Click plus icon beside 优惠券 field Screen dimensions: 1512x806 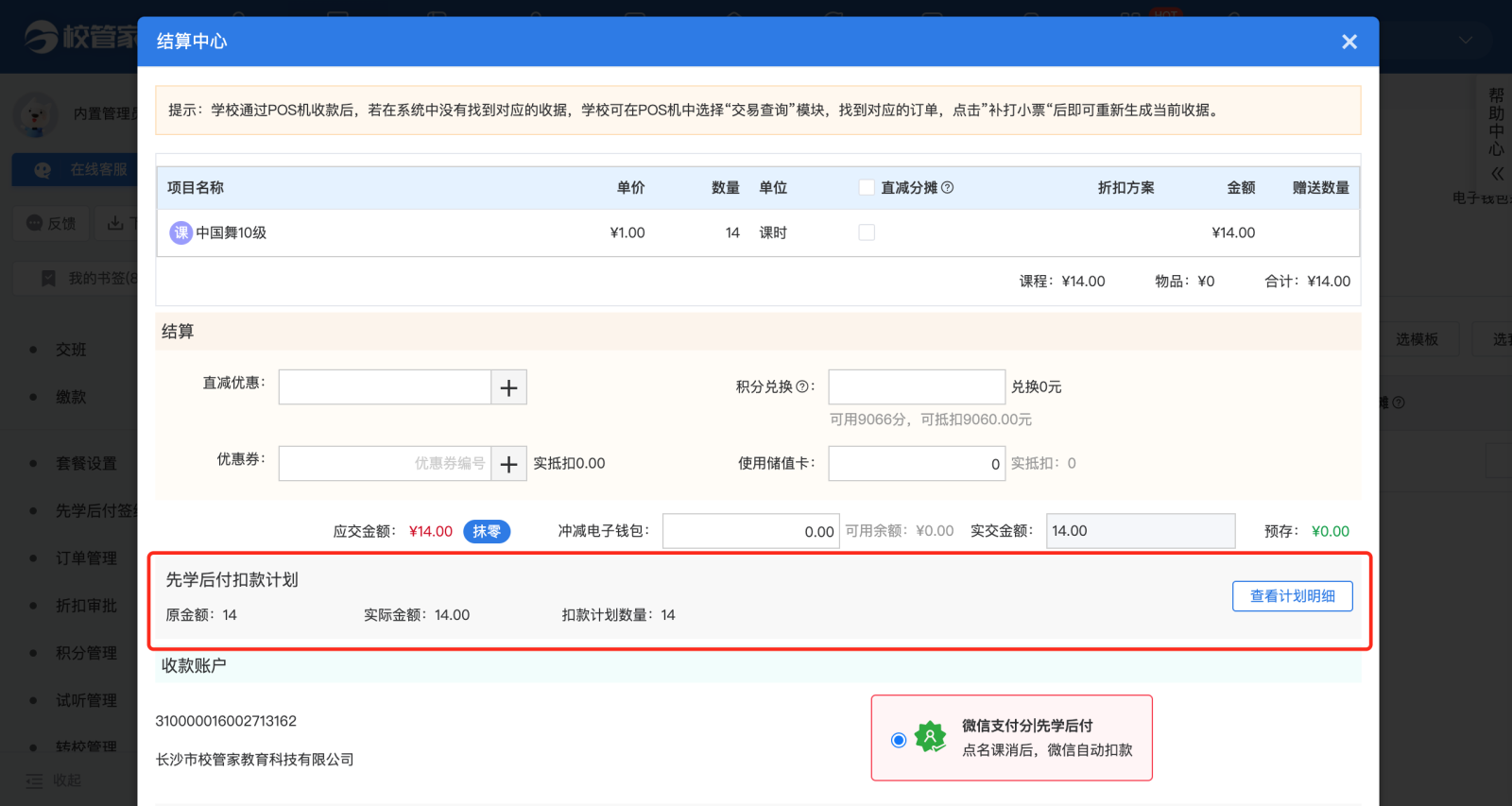[508, 464]
